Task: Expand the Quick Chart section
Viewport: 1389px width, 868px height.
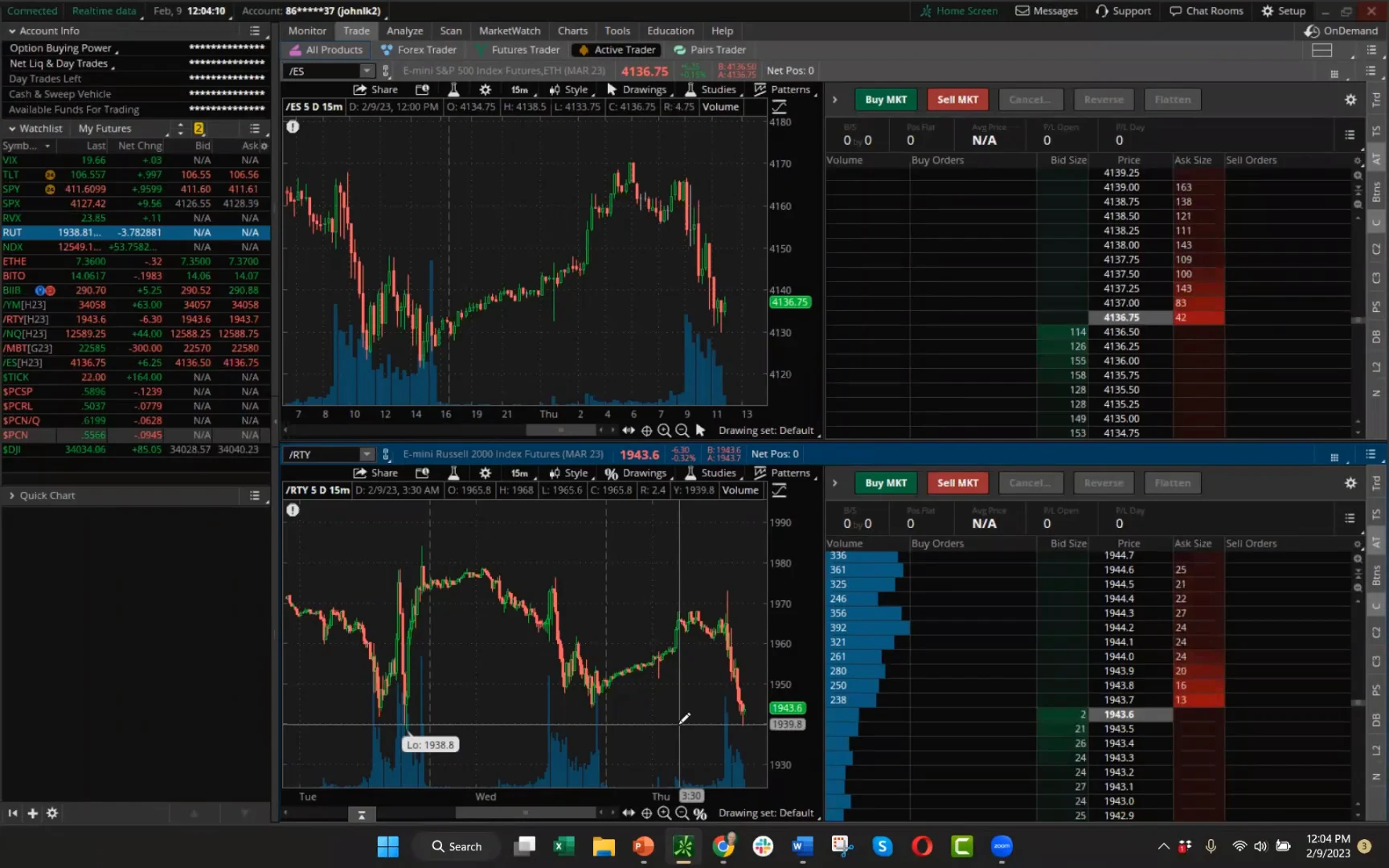Action: click(12, 495)
